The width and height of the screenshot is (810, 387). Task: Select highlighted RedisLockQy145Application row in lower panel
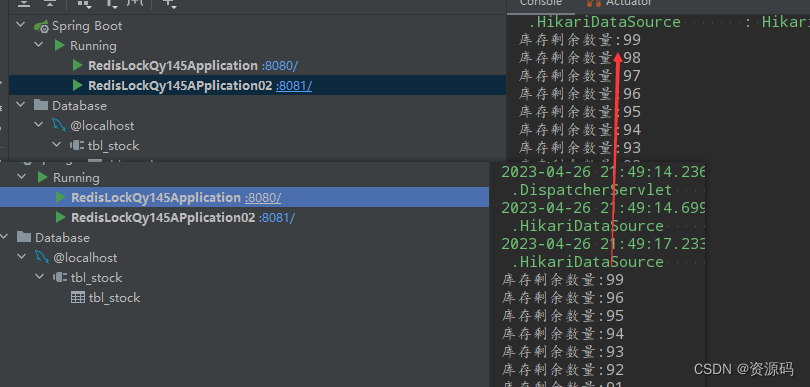(244, 197)
